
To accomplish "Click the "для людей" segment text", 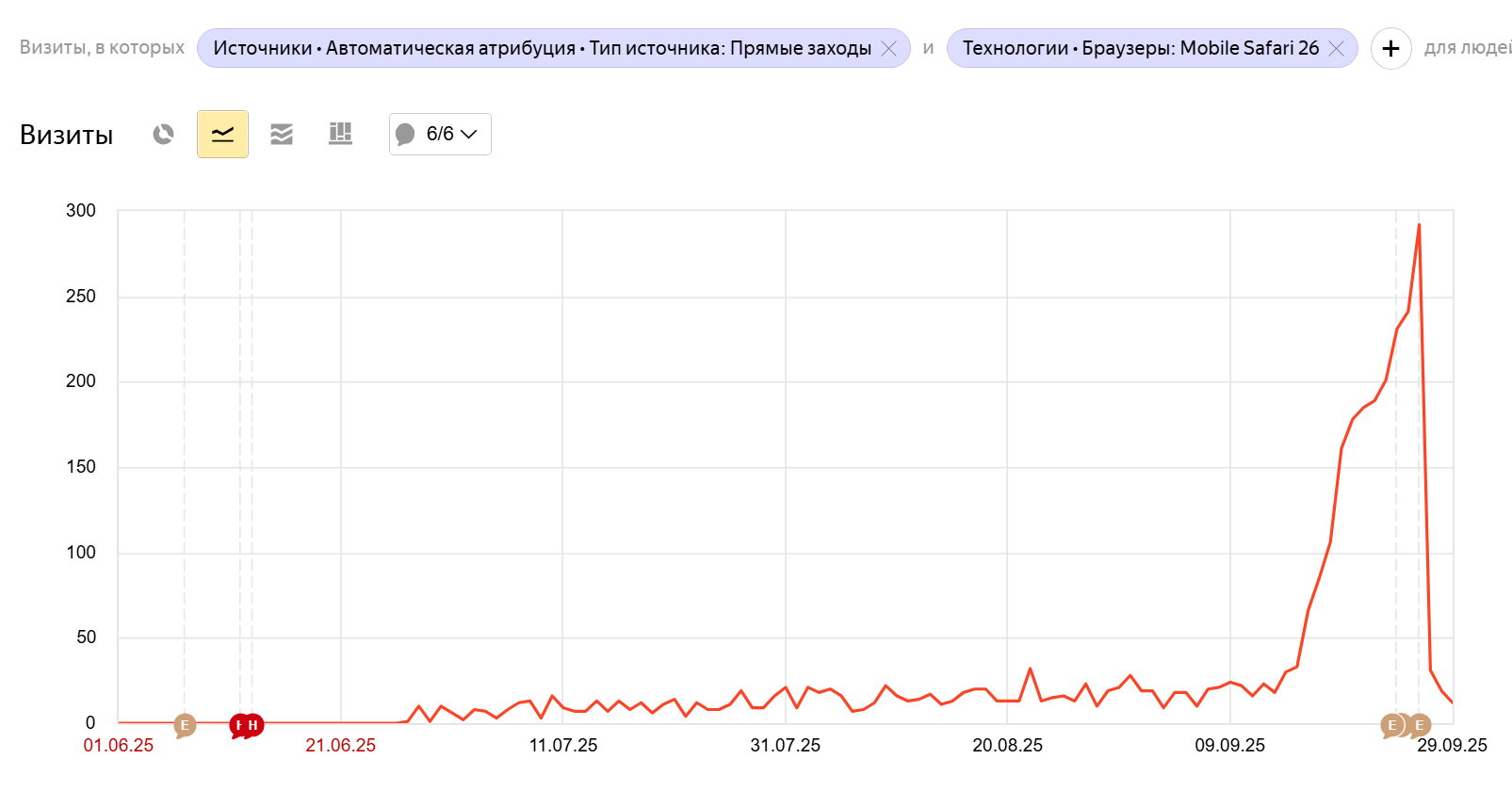I will click(1467, 48).
